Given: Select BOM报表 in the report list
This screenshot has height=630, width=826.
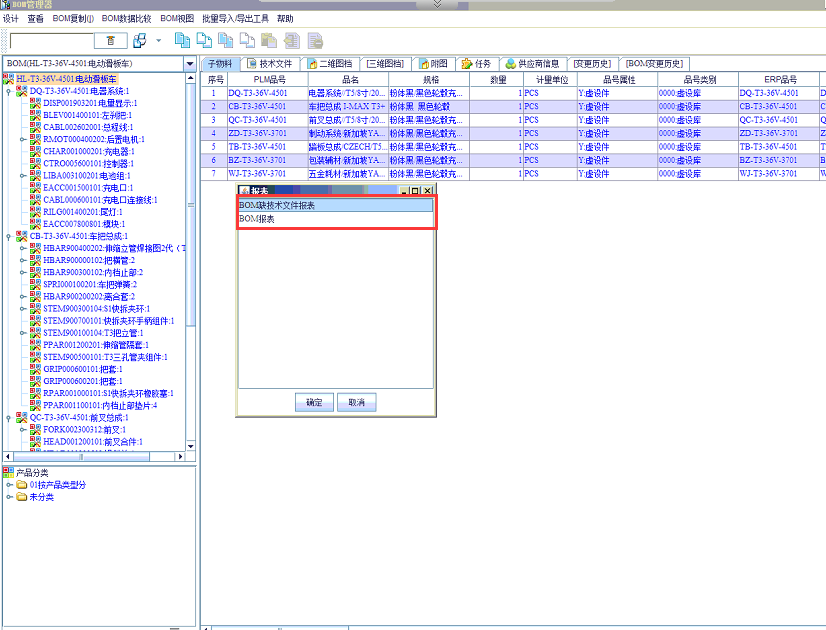Looking at the screenshot, I should (257, 218).
